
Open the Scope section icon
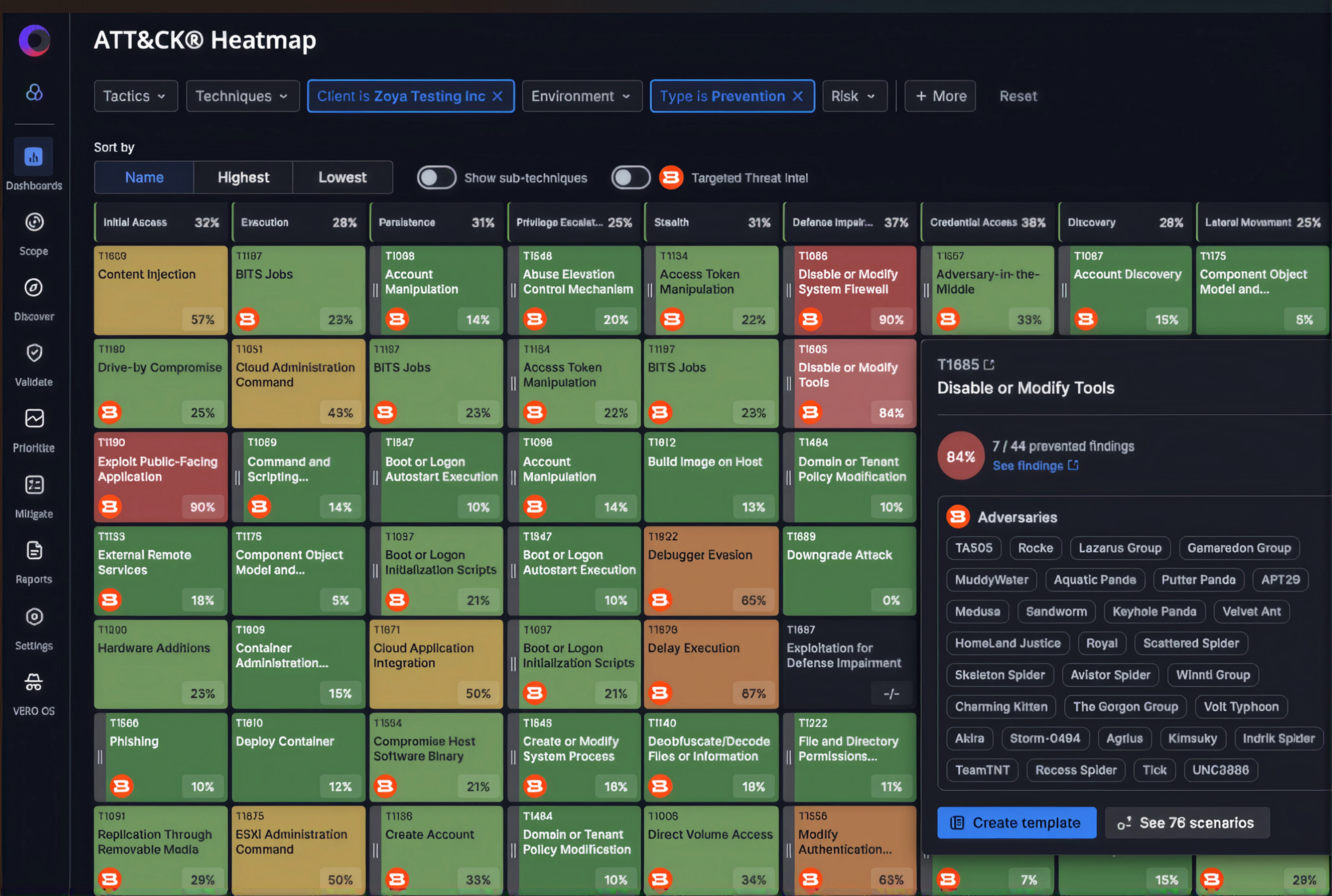point(34,222)
